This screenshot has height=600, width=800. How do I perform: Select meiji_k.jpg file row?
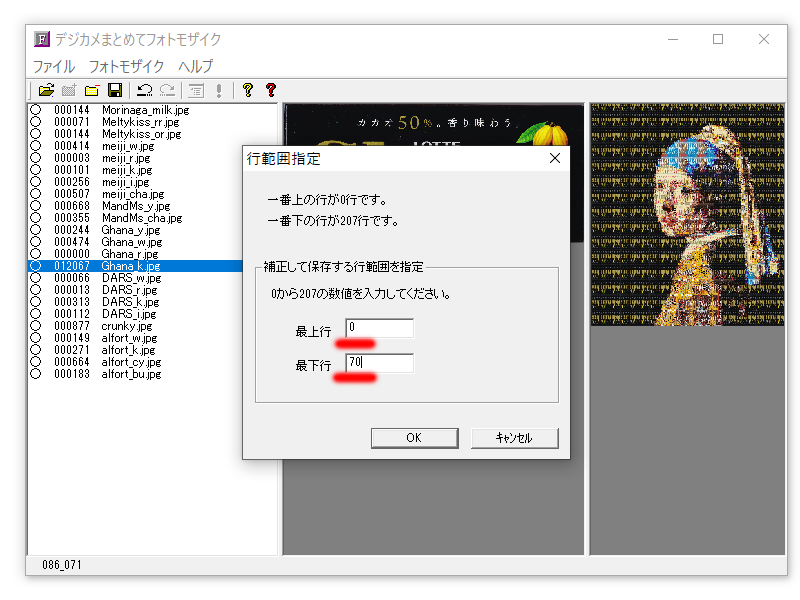pos(135,170)
